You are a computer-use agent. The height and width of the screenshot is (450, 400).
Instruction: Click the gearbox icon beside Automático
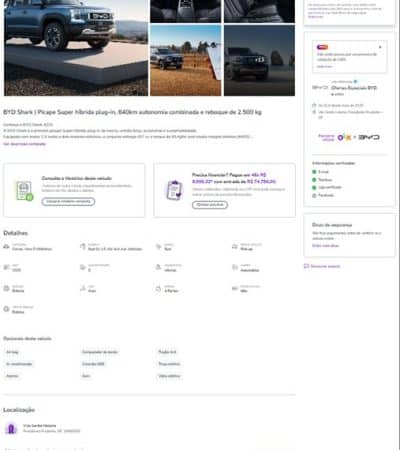pos(235,267)
